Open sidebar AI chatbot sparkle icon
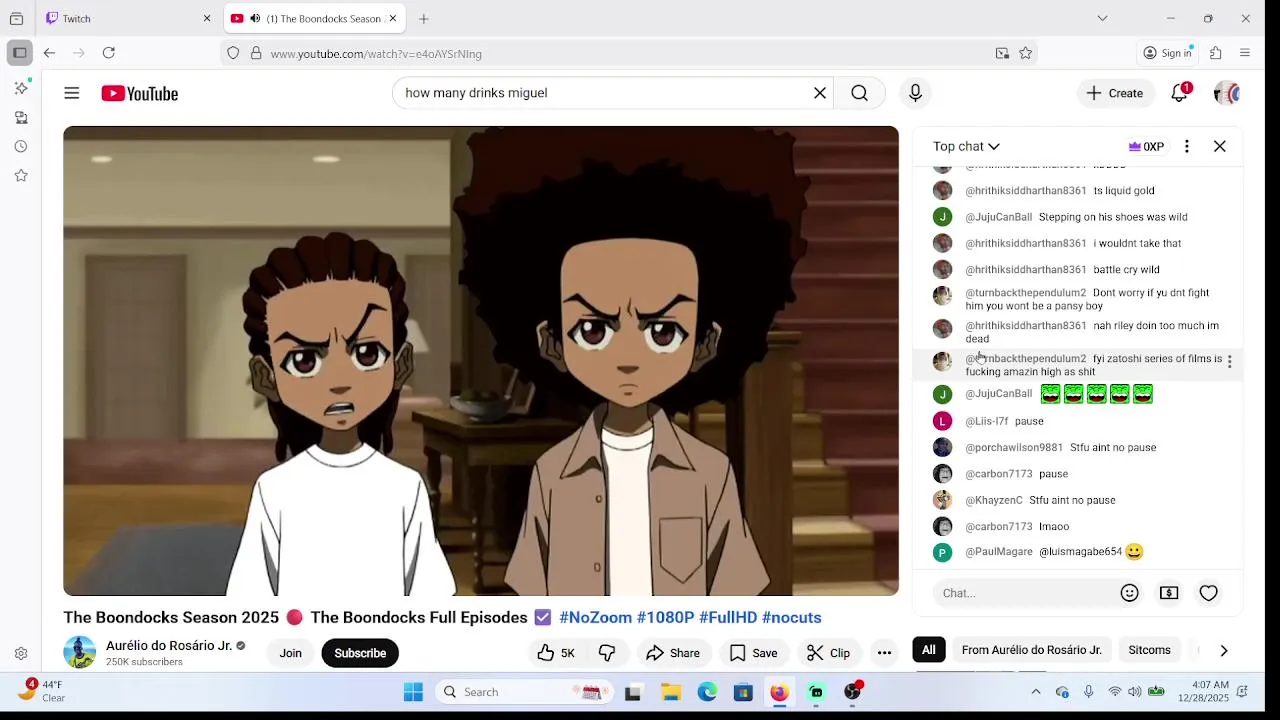The image size is (1280, 720). (x=21, y=88)
